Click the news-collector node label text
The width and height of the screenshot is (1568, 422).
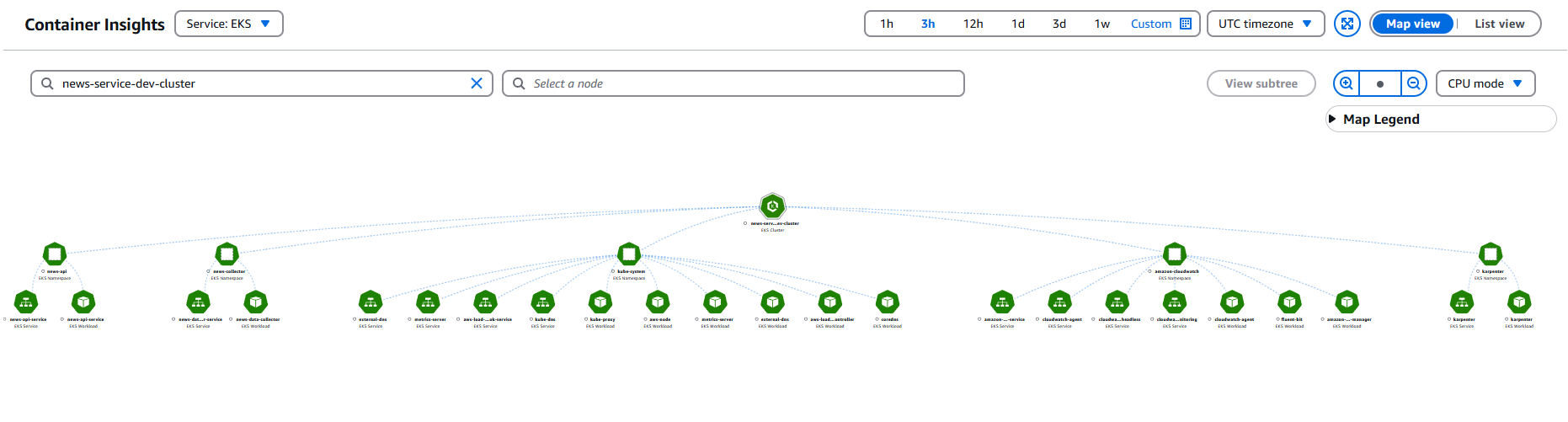click(229, 271)
